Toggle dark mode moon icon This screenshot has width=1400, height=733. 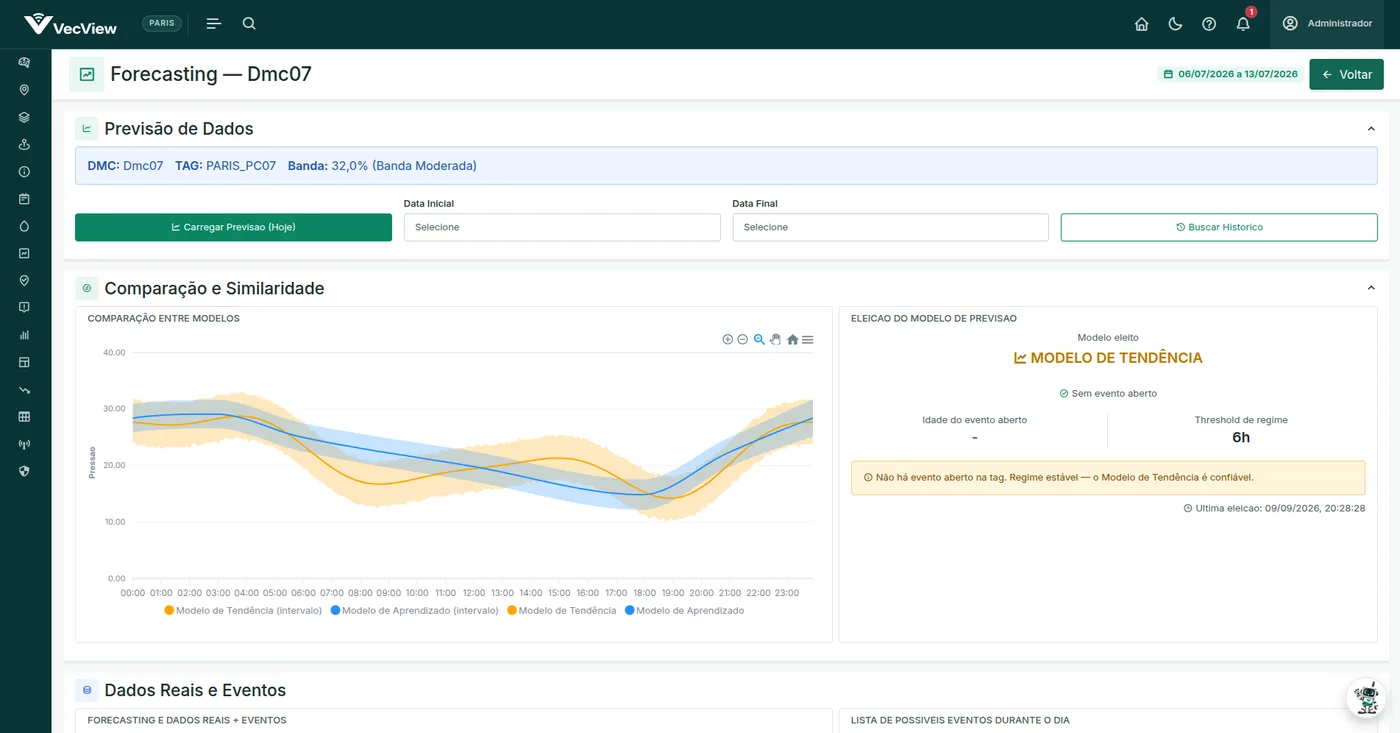coord(1175,24)
